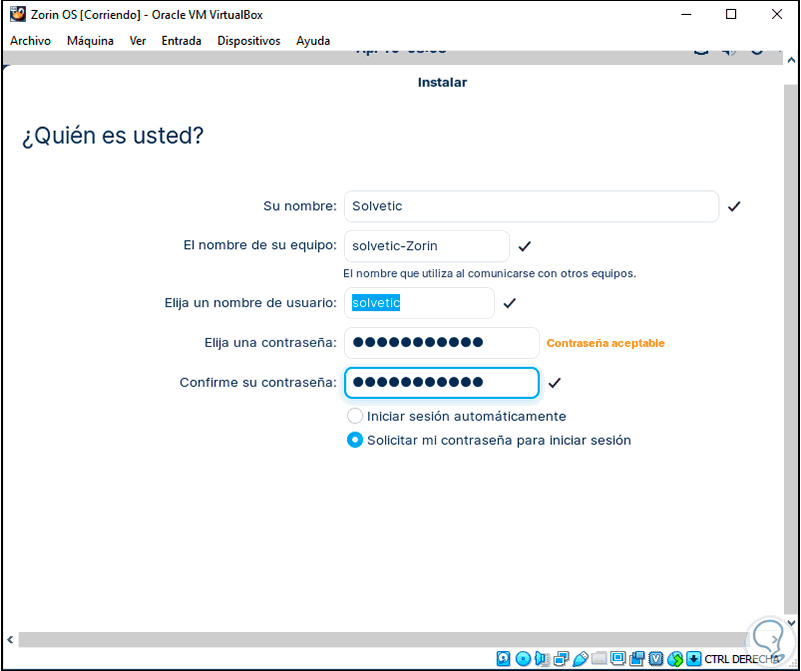
Task: Open the shared folders status icon
Action: [x=599, y=658]
